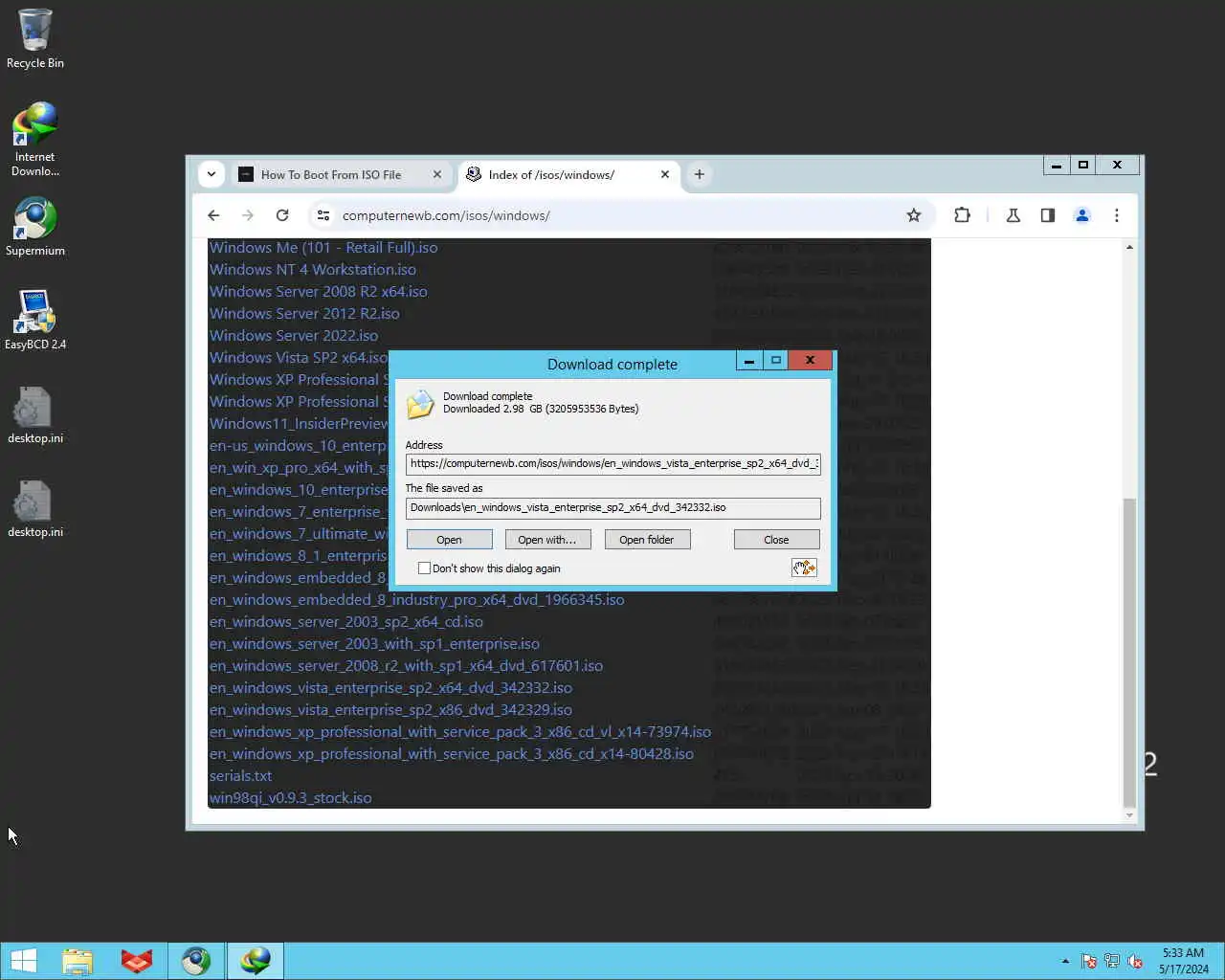Open the serials.txt link

click(x=240, y=776)
